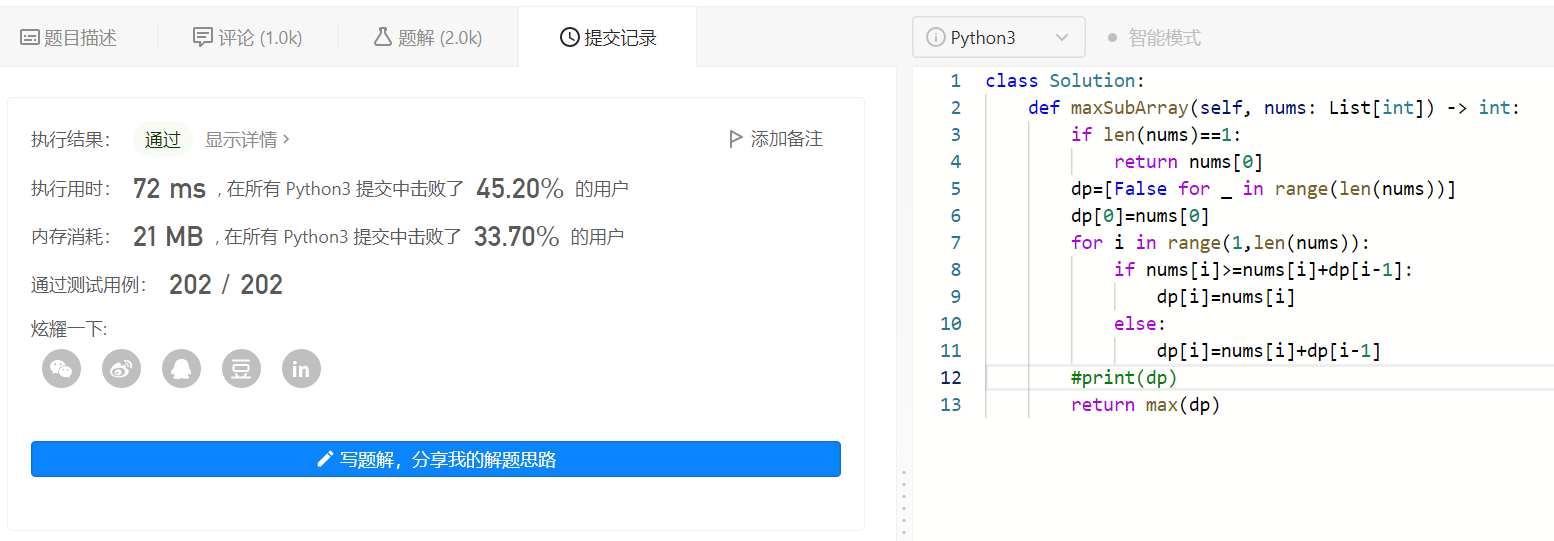Screen dimensions: 1554x541
Task: Click code line 12 with #print(dp)
Action: tap(1124, 377)
